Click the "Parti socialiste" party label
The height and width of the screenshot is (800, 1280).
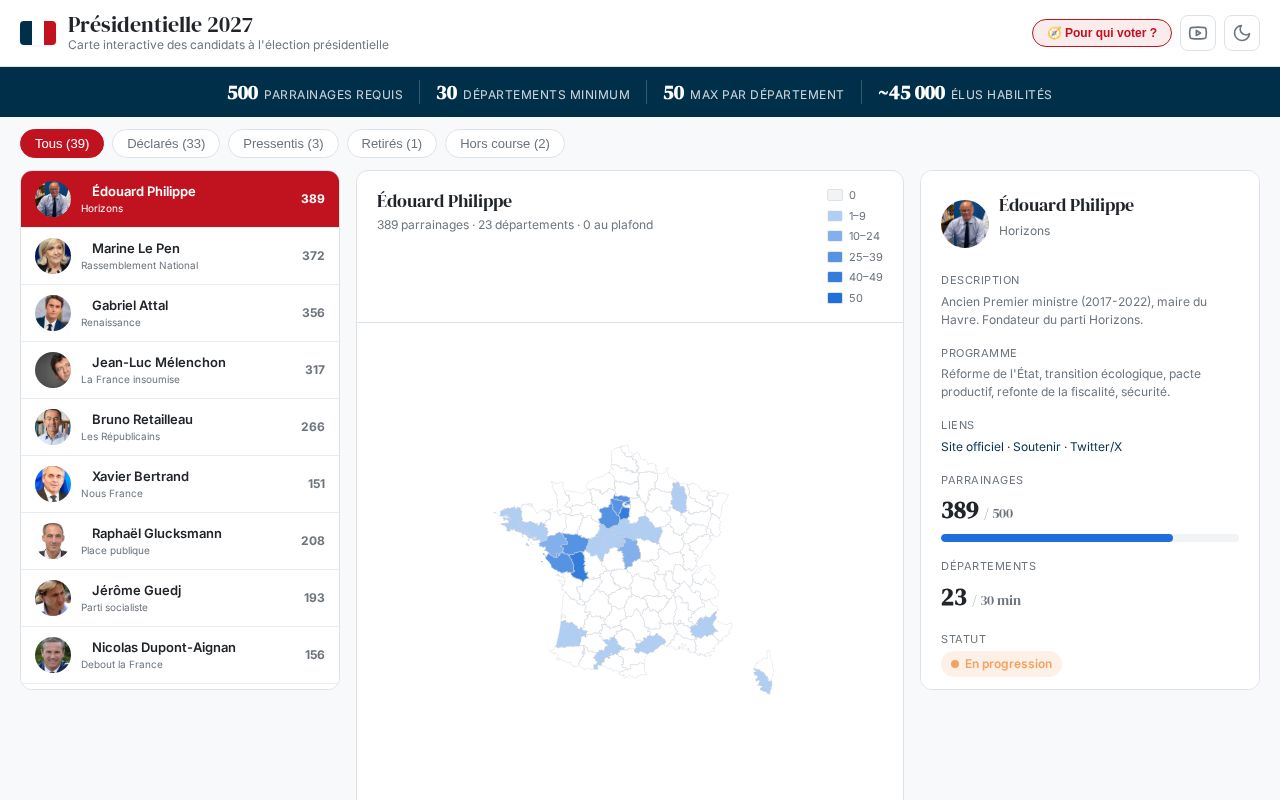(x=114, y=607)
